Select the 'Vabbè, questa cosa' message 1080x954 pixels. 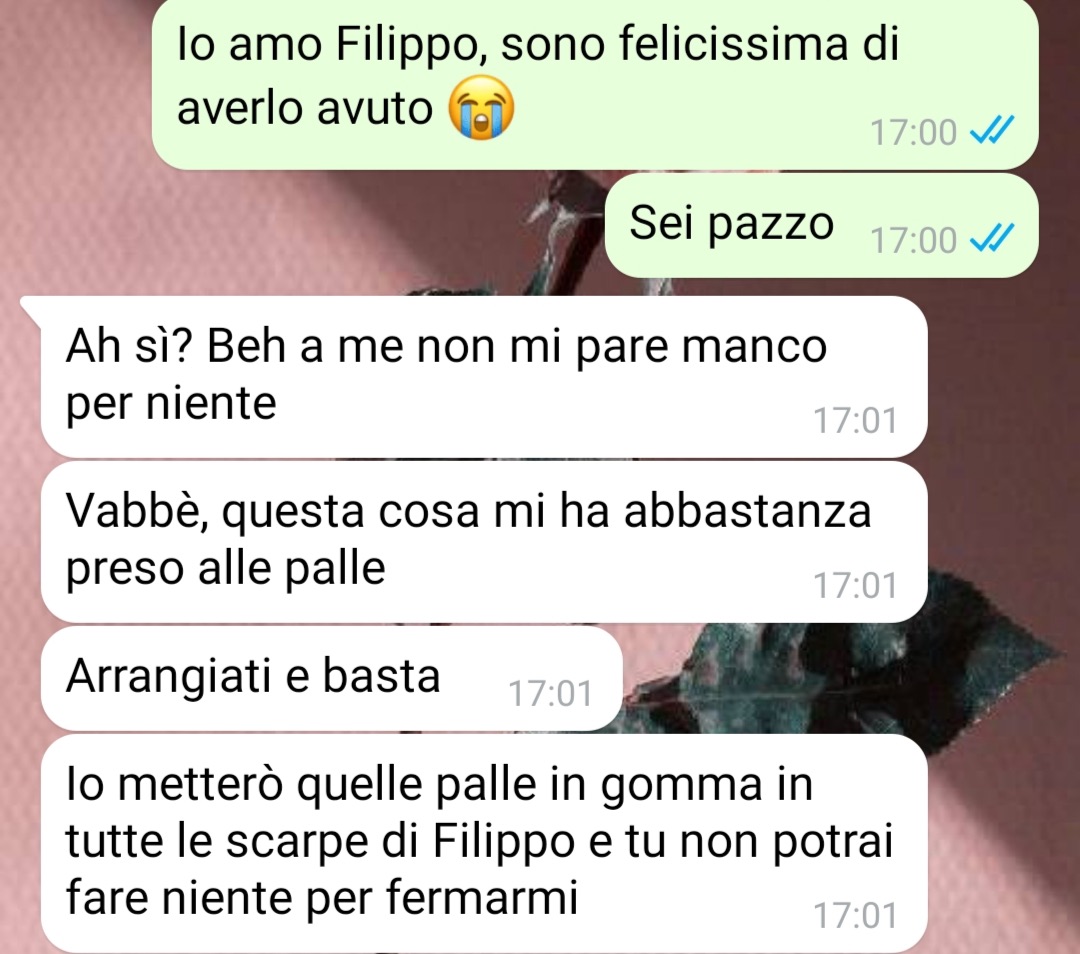click(484, 542)
